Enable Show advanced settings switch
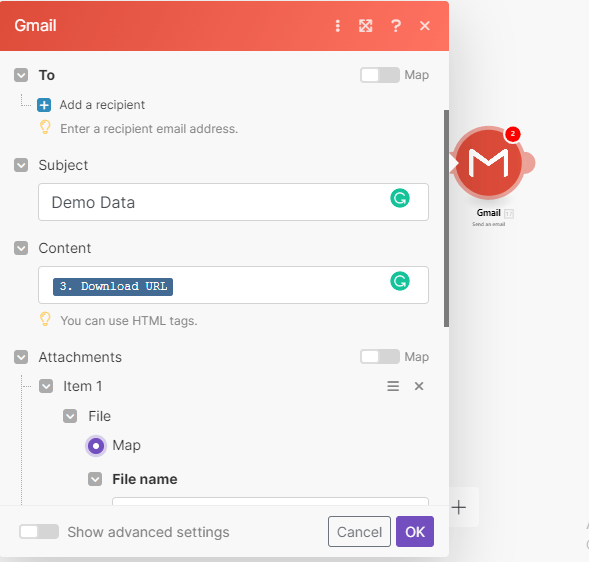The height and width of the screenshot is (562, 589). click(x=39, y=532)
